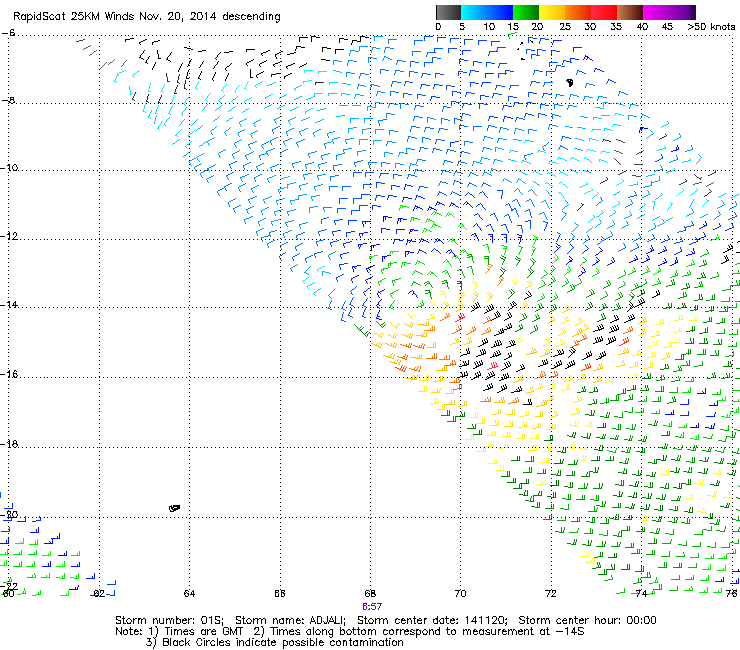Click the 'Storm center hour: 00:00' text
The height and width of the screenshot is (650, 740).
(588, 620)
